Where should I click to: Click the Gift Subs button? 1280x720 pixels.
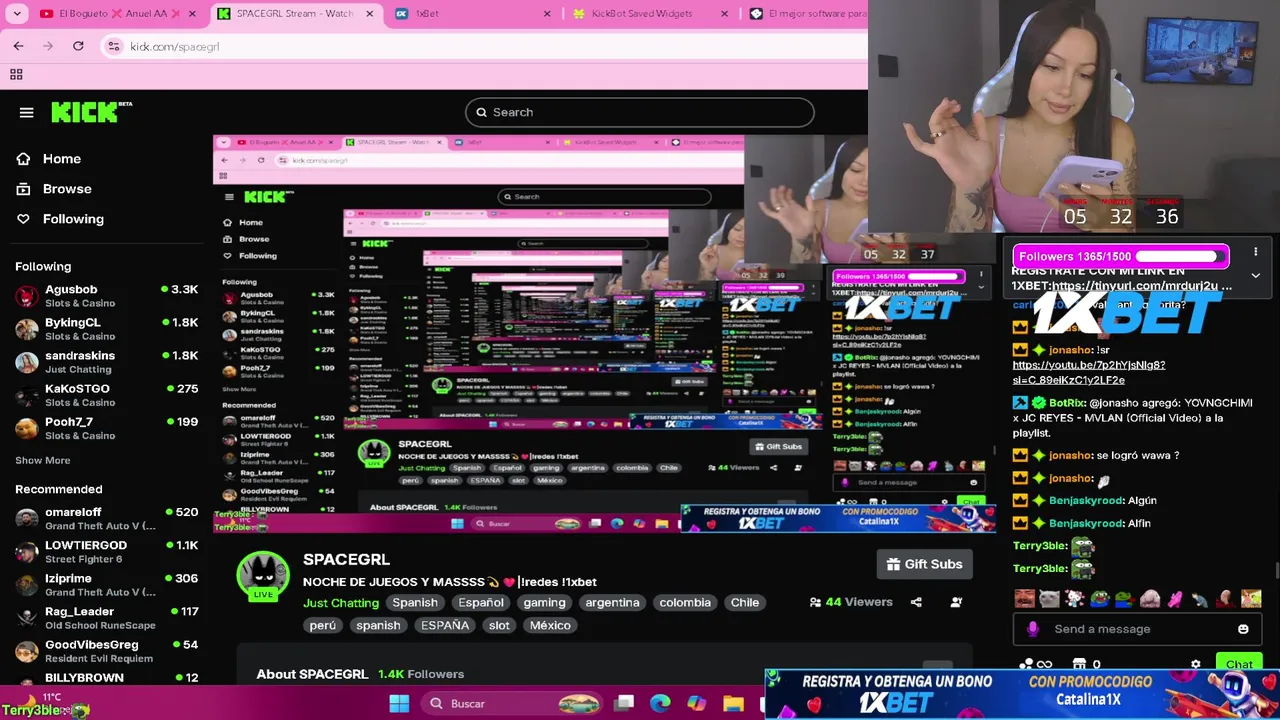click(x=924, y=564)
